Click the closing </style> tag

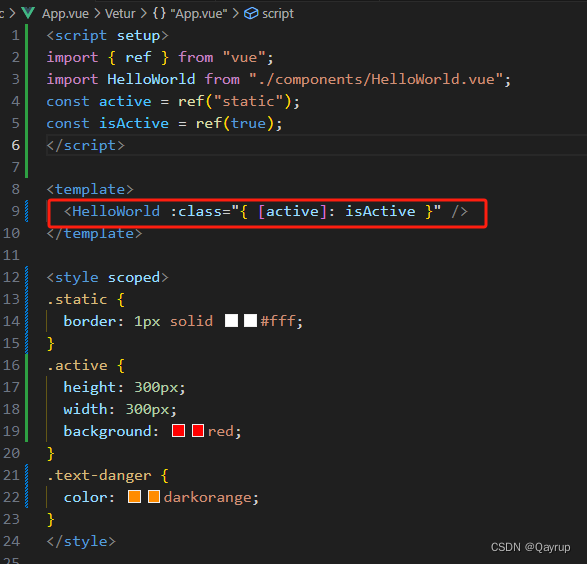81,541
